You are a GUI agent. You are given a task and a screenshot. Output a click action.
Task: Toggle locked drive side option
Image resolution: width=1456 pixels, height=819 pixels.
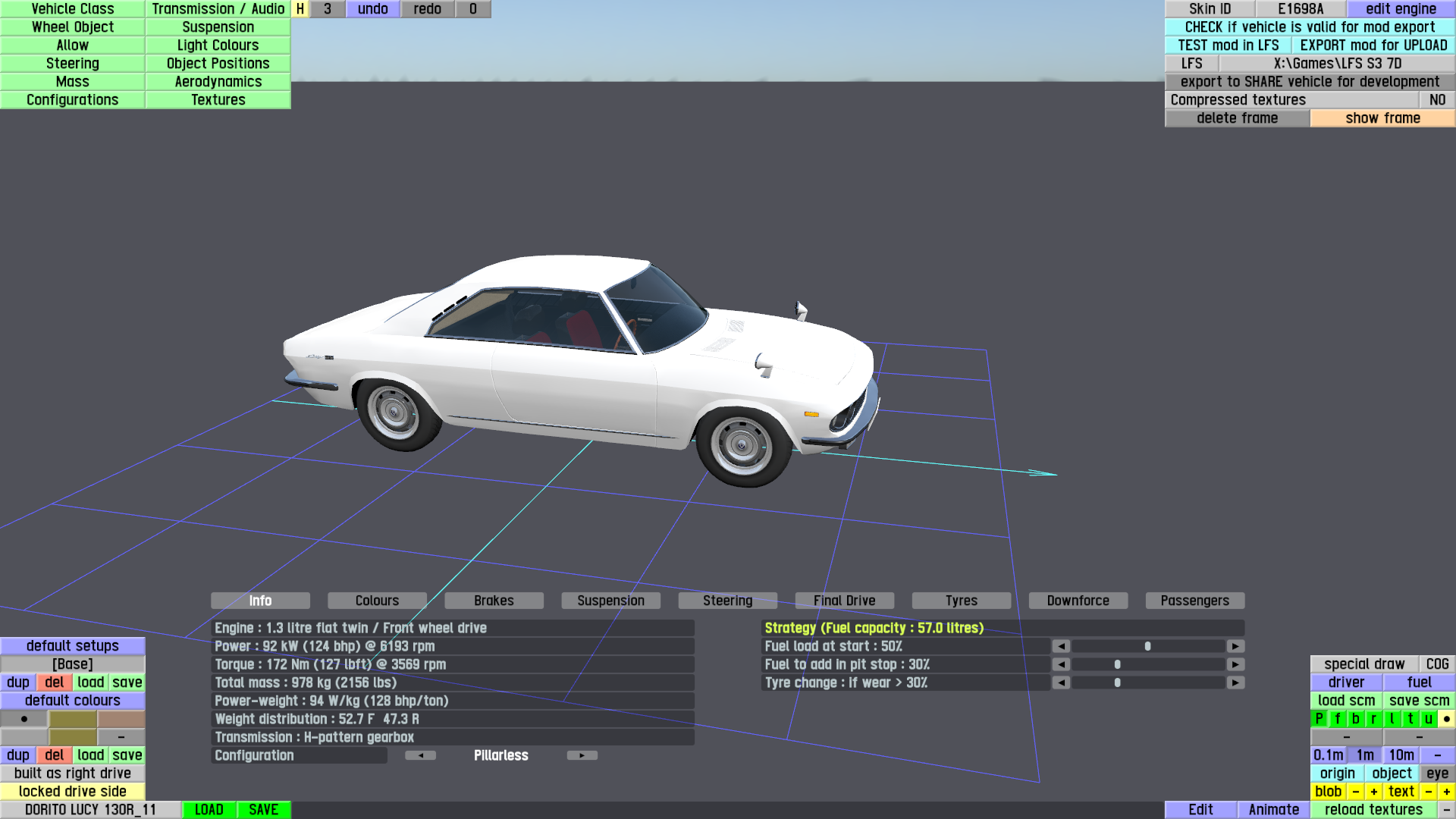tap(72, 792)
